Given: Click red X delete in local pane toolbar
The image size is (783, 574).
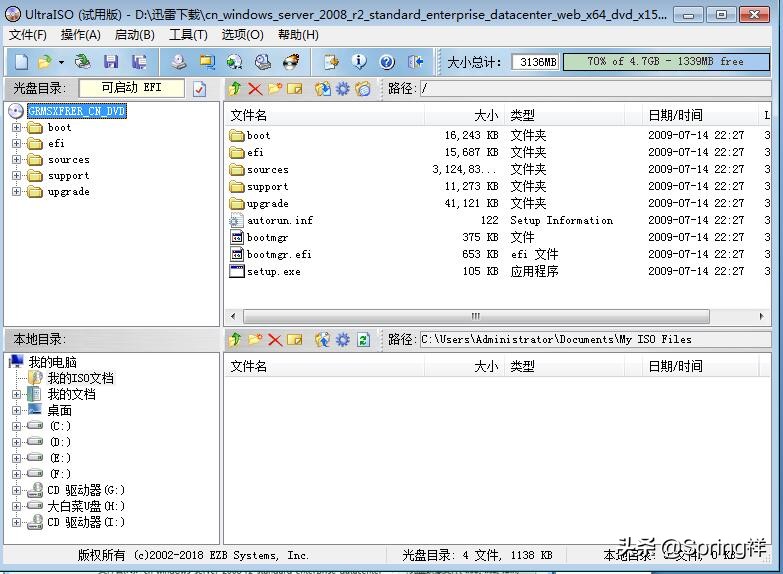Looking at the screenshot, I should tap(275, 340).
